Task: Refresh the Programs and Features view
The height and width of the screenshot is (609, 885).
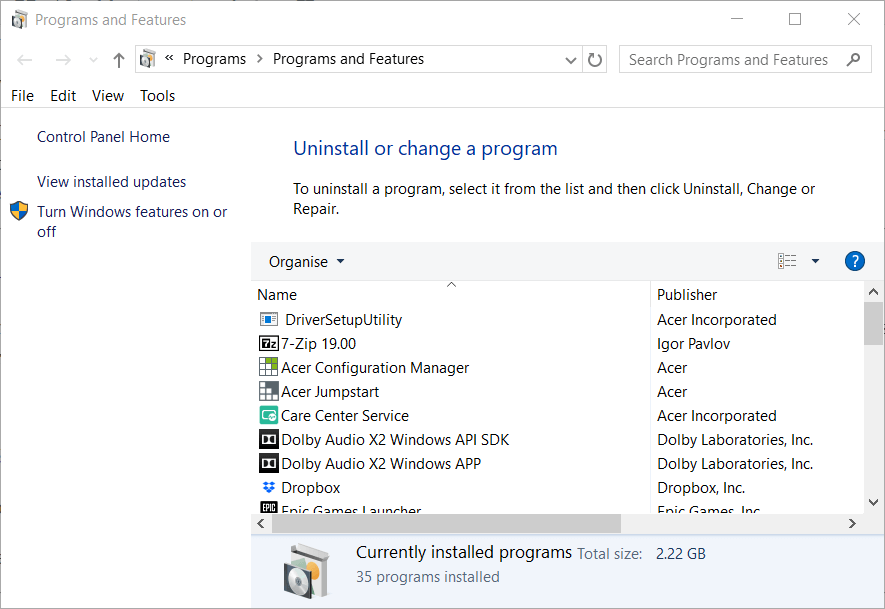Action: 595,60
